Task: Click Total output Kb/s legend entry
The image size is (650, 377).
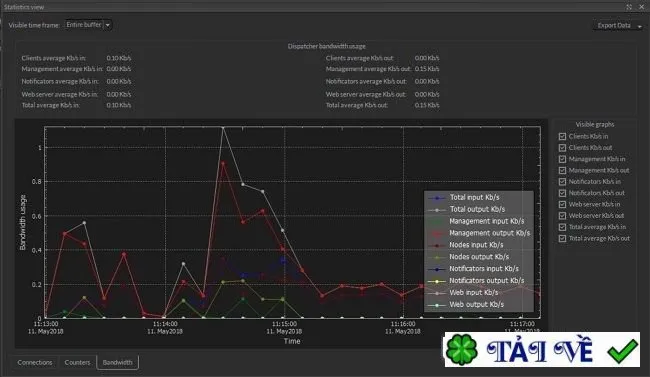Action: (467, 209)
